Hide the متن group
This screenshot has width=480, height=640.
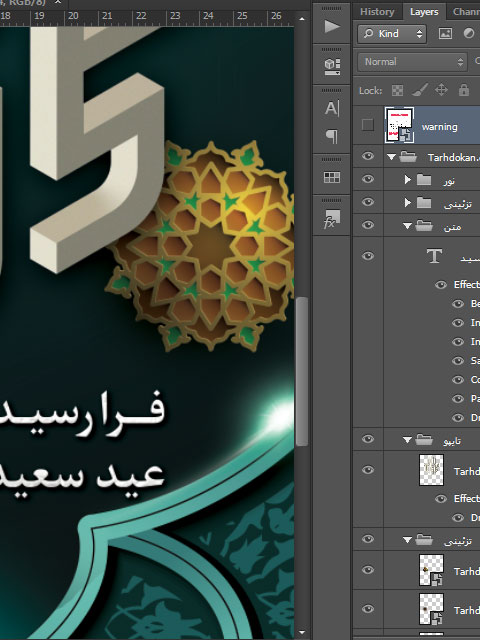(x=368, y=225)
